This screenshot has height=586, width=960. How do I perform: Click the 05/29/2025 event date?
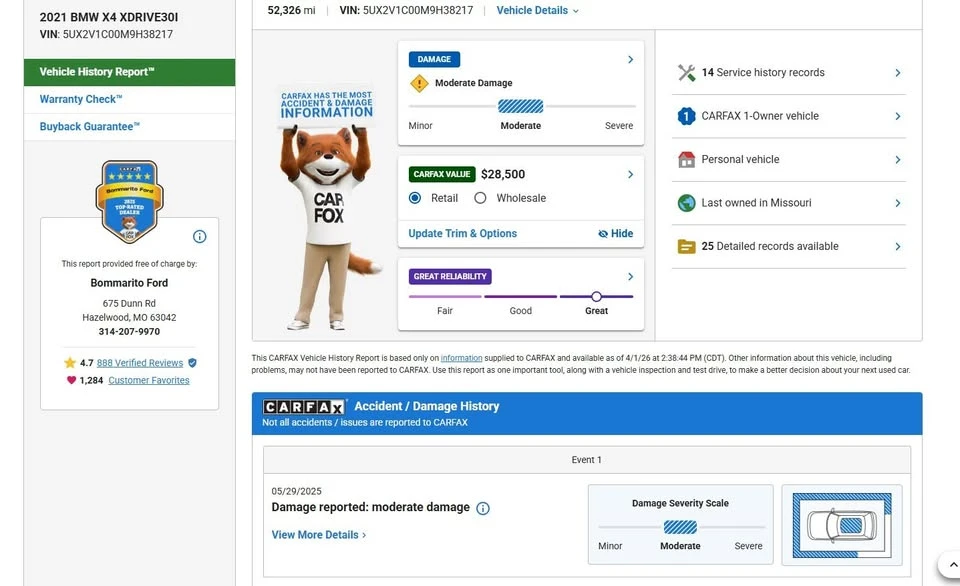[296, 491]
